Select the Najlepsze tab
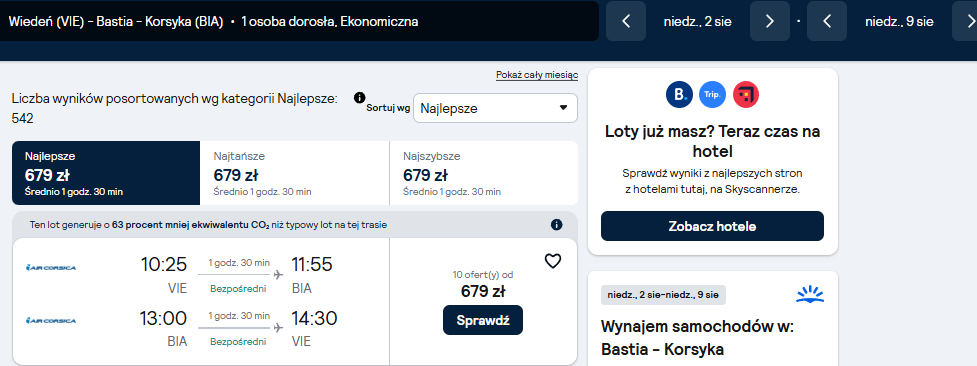Image resolution: width=977 pixels, height=366 pixels. 106,173
